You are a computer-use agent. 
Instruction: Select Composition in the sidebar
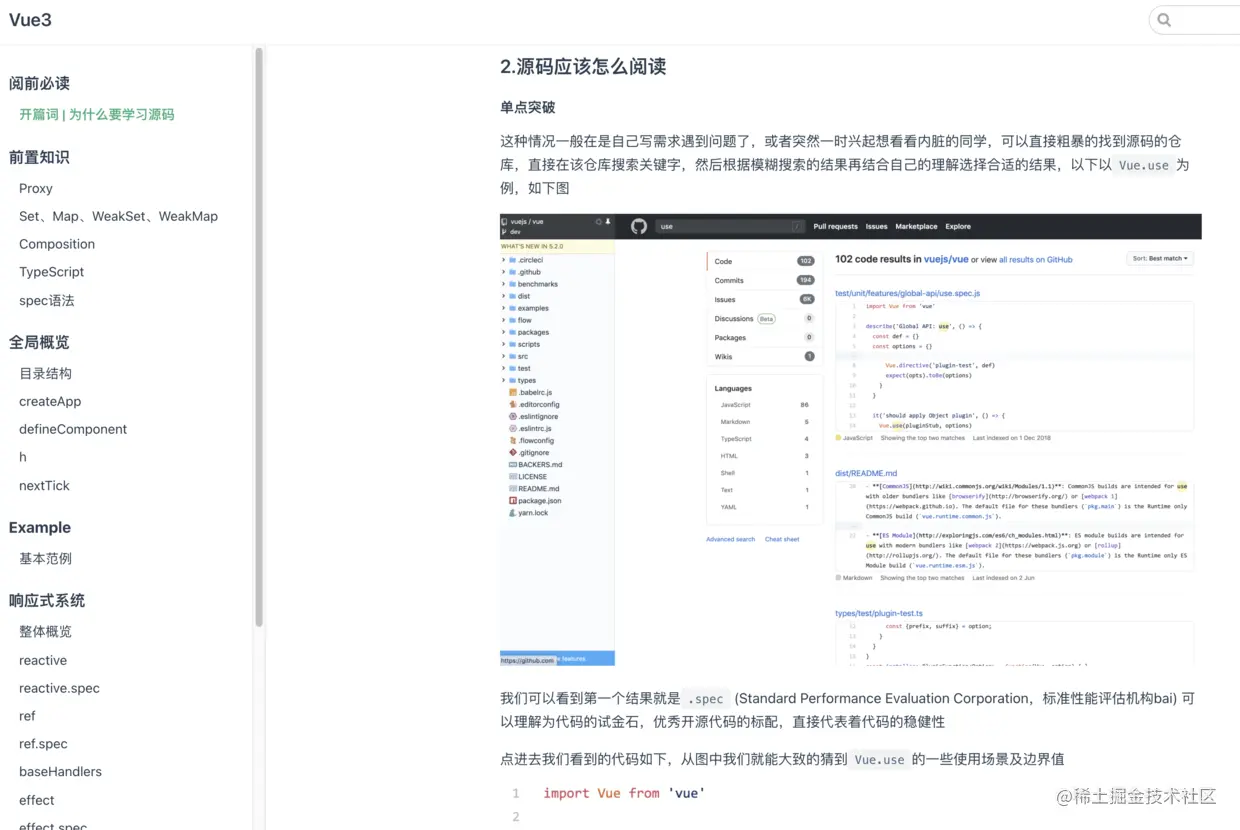(57, 244)
